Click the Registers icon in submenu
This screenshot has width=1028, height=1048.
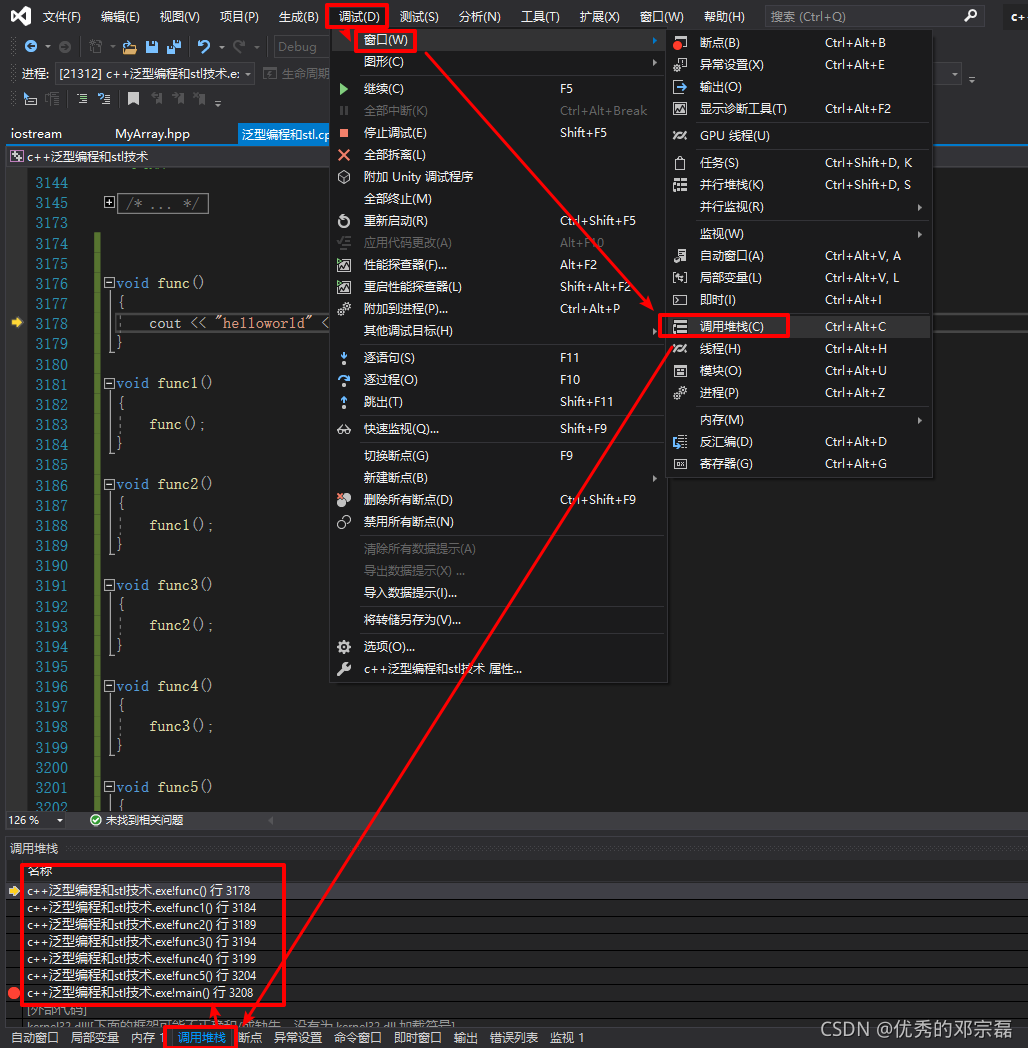pyautogui.click(x=680, y=464)
